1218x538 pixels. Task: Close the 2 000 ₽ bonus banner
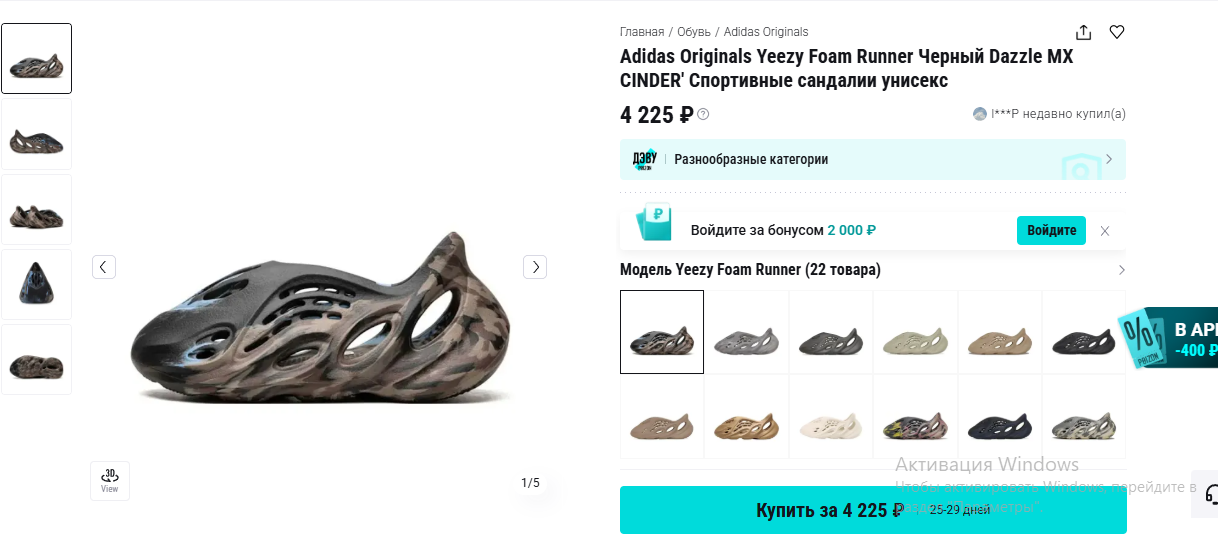(x=1105, y=231)
